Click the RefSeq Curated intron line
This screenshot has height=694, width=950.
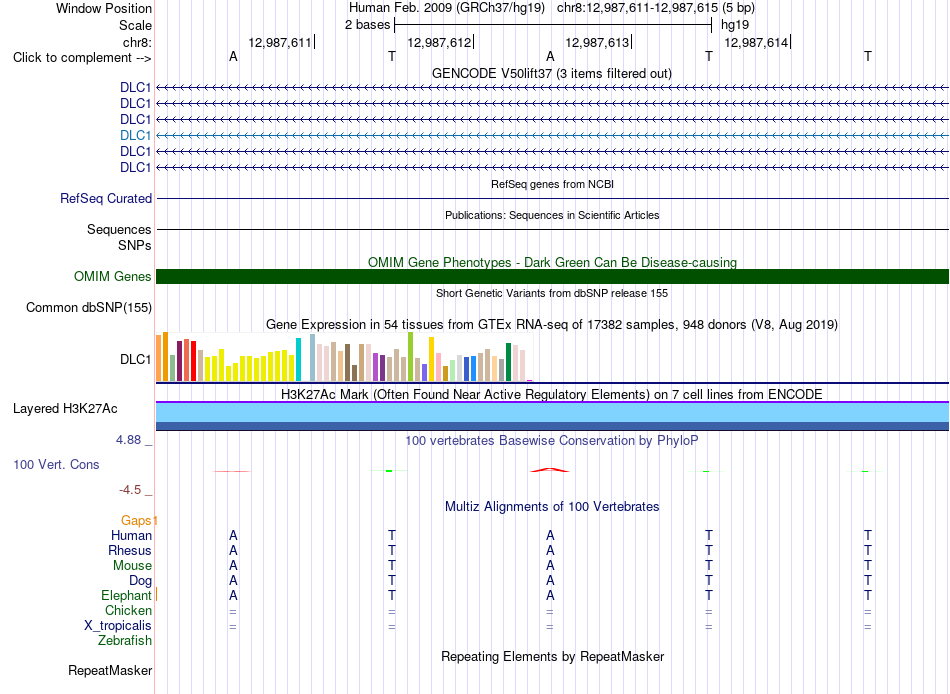point(553,198)
